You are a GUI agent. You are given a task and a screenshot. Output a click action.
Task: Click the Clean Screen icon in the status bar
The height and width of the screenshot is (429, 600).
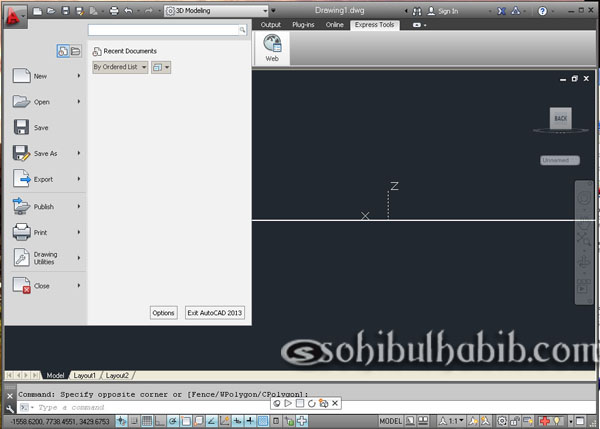[580, 421]
